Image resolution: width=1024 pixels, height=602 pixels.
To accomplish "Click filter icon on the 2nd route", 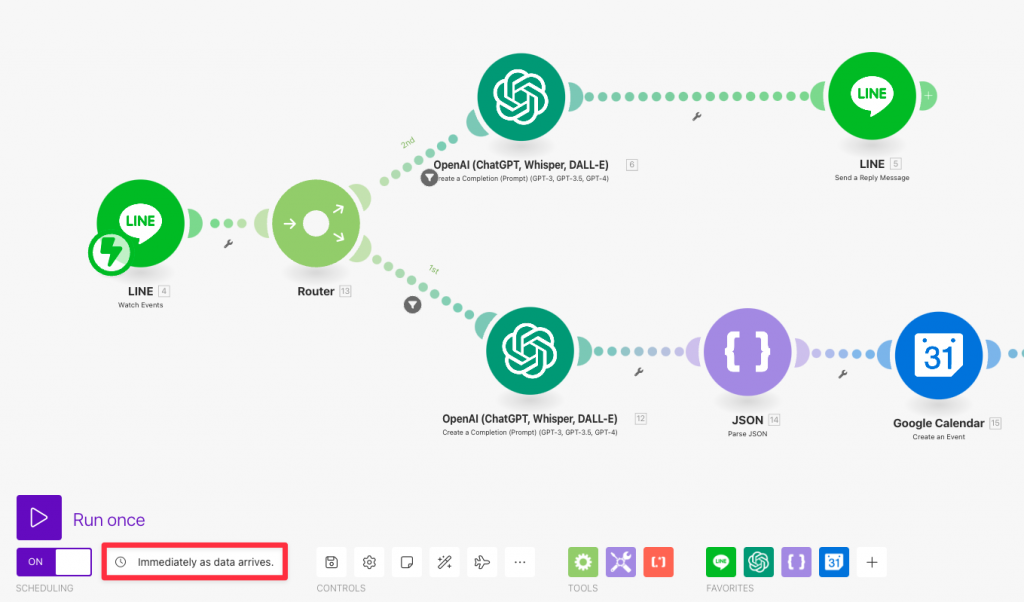I will (x=428, y=178).
